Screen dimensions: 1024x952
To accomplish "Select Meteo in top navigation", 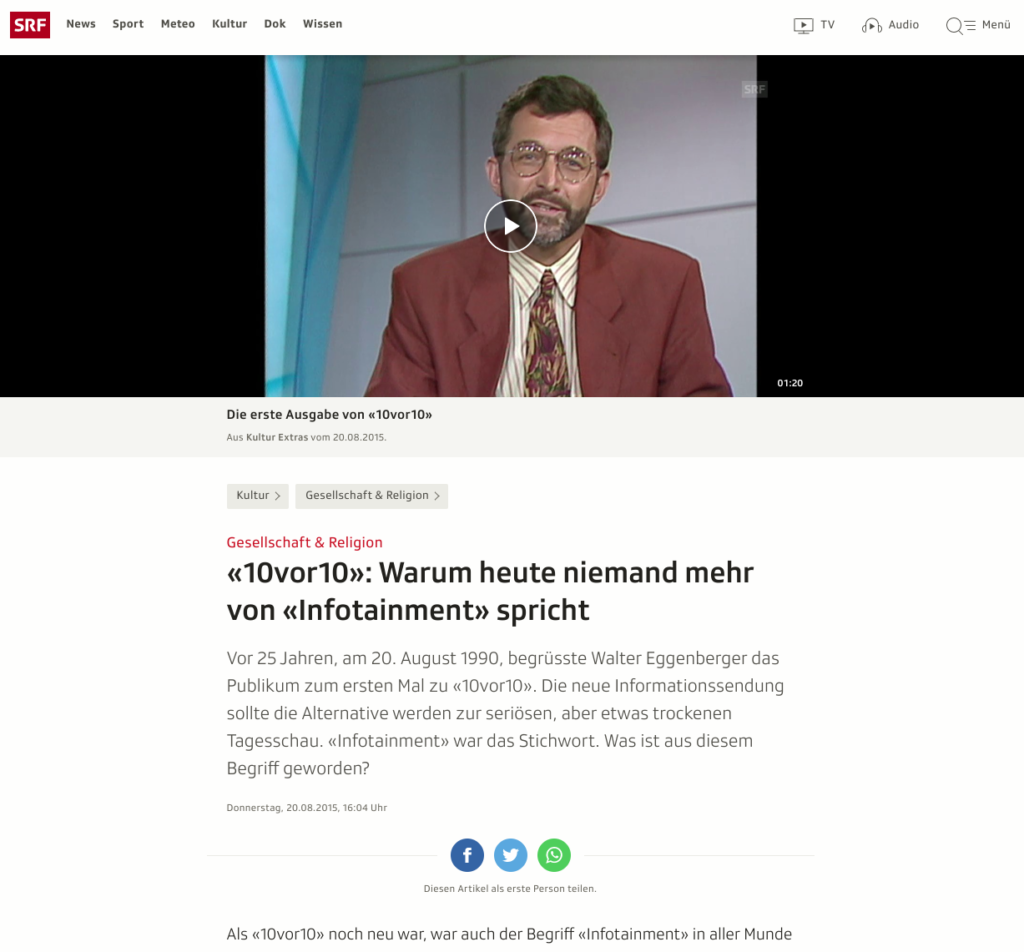I will click(x=178, y=24).
